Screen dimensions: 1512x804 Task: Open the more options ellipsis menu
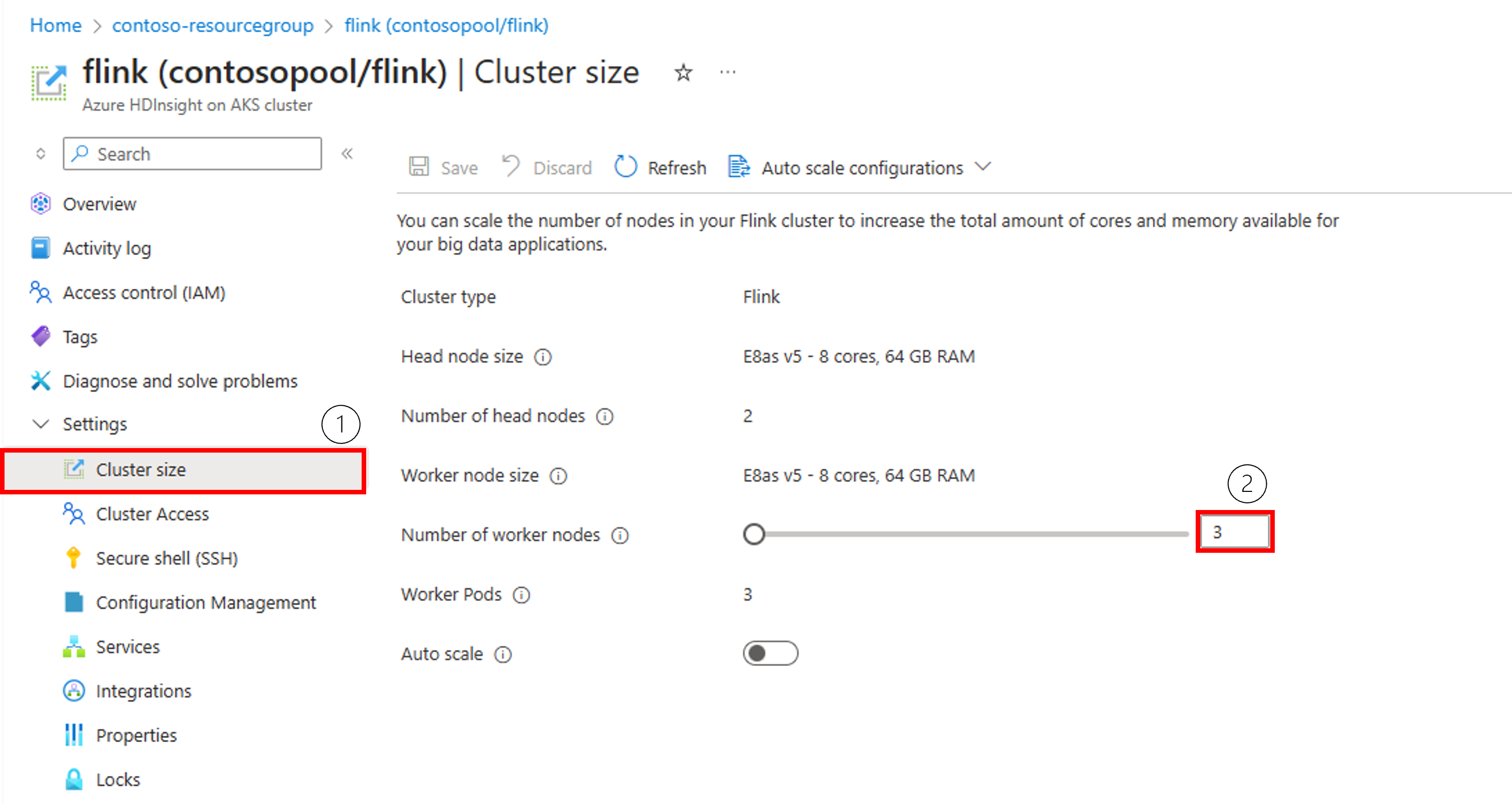[x=728, y=72]
